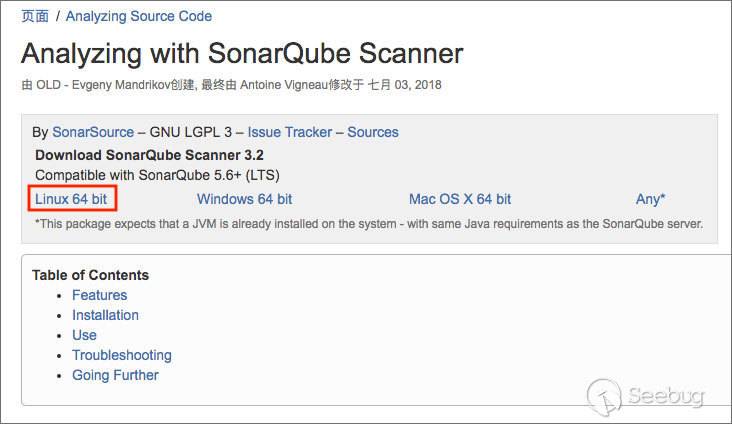The height and width of the screenshot is (424, 732).
Task: Go to Analyzing Source Code breadcrumb
Action: pos(139,16)
